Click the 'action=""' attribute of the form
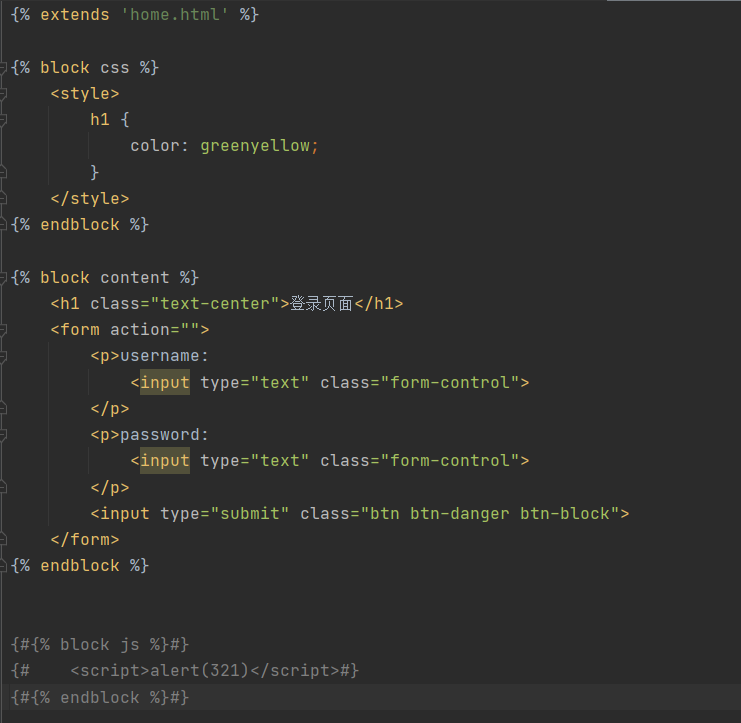 (x=155, y=329)
